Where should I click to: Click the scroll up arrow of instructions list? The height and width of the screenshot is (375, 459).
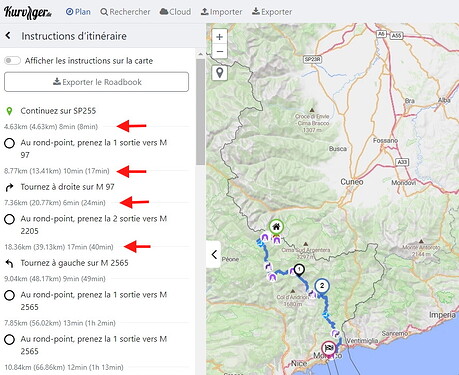tap(200, 54)
